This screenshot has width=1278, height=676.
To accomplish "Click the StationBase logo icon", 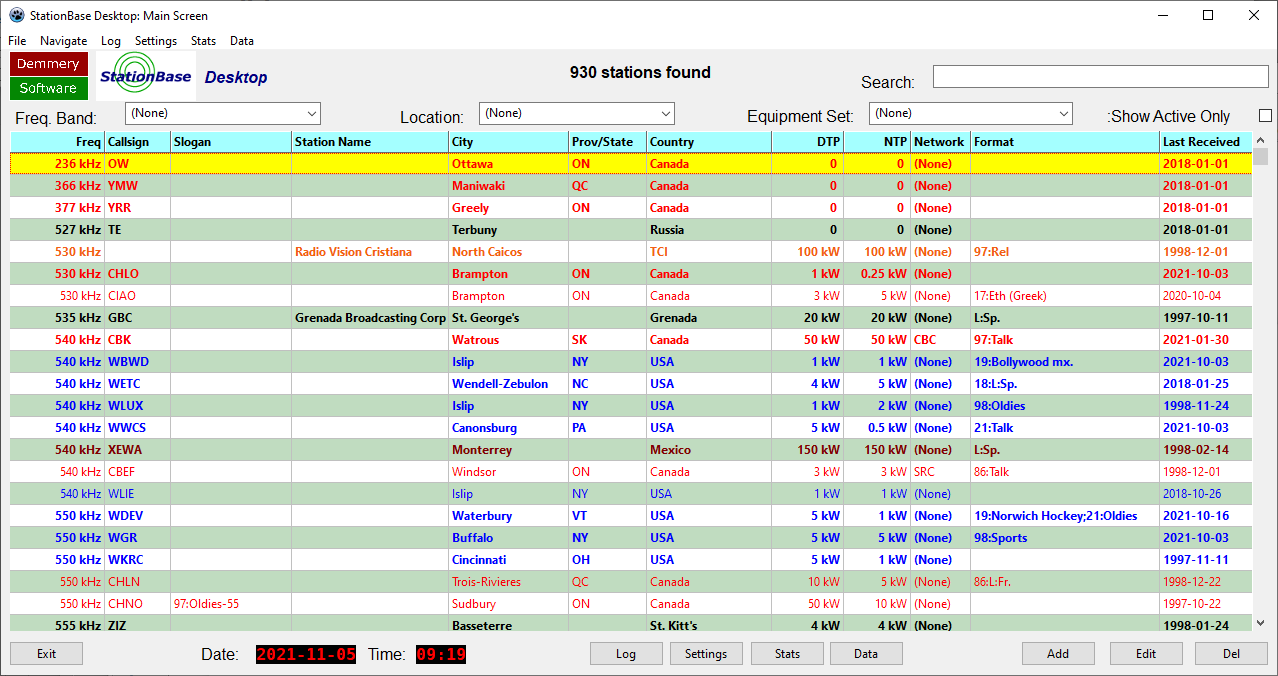I will coord(143,76).
